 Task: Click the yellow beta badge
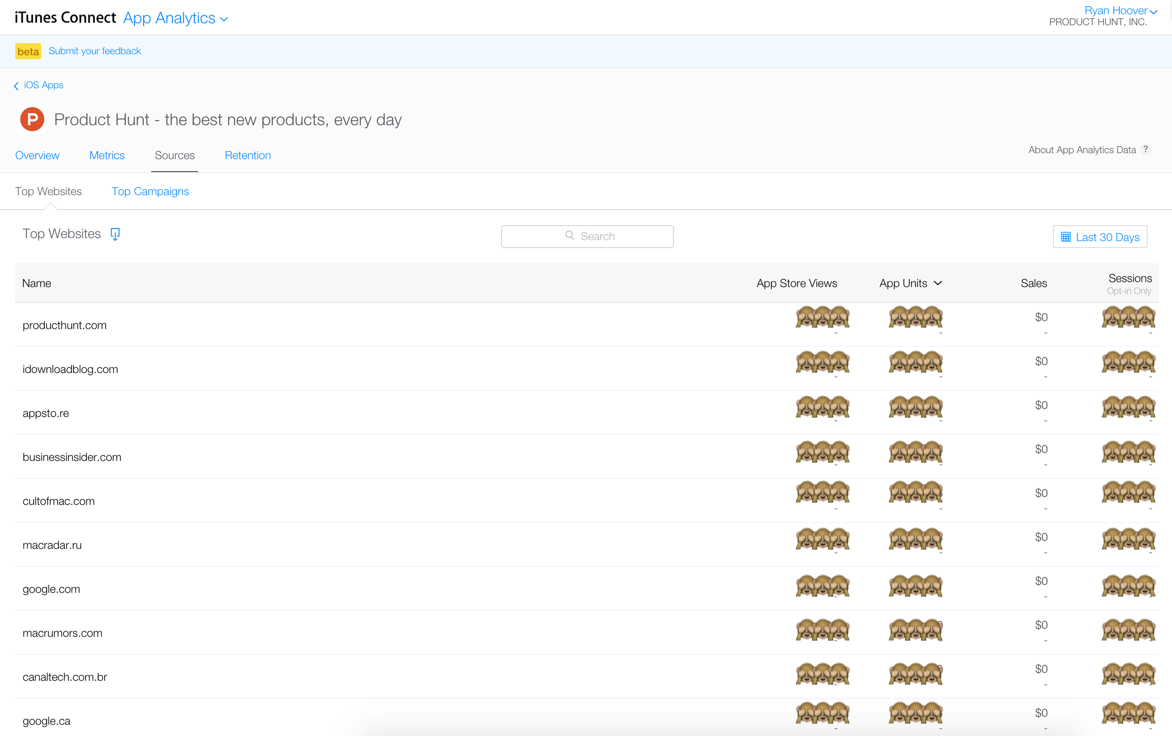28,52
